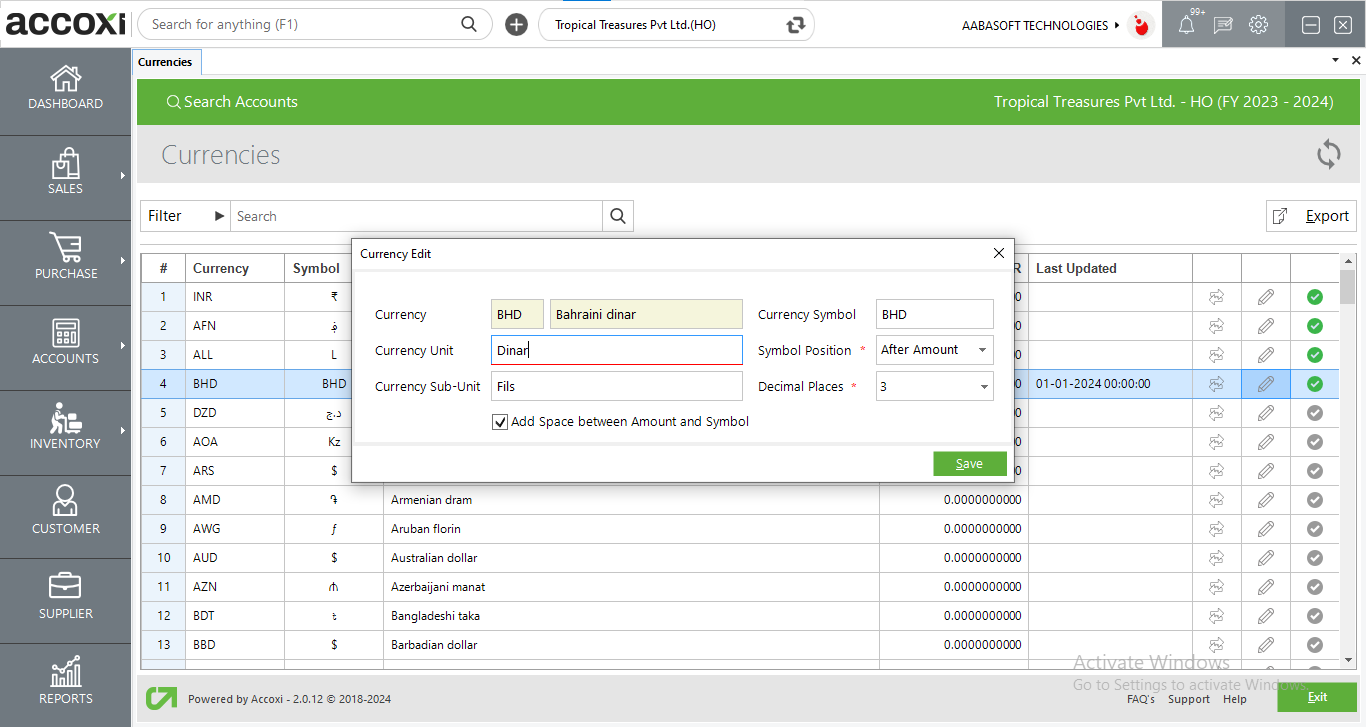
Task: Open the messages chat icon in the top bar
Action: [x=1222, y=25]
